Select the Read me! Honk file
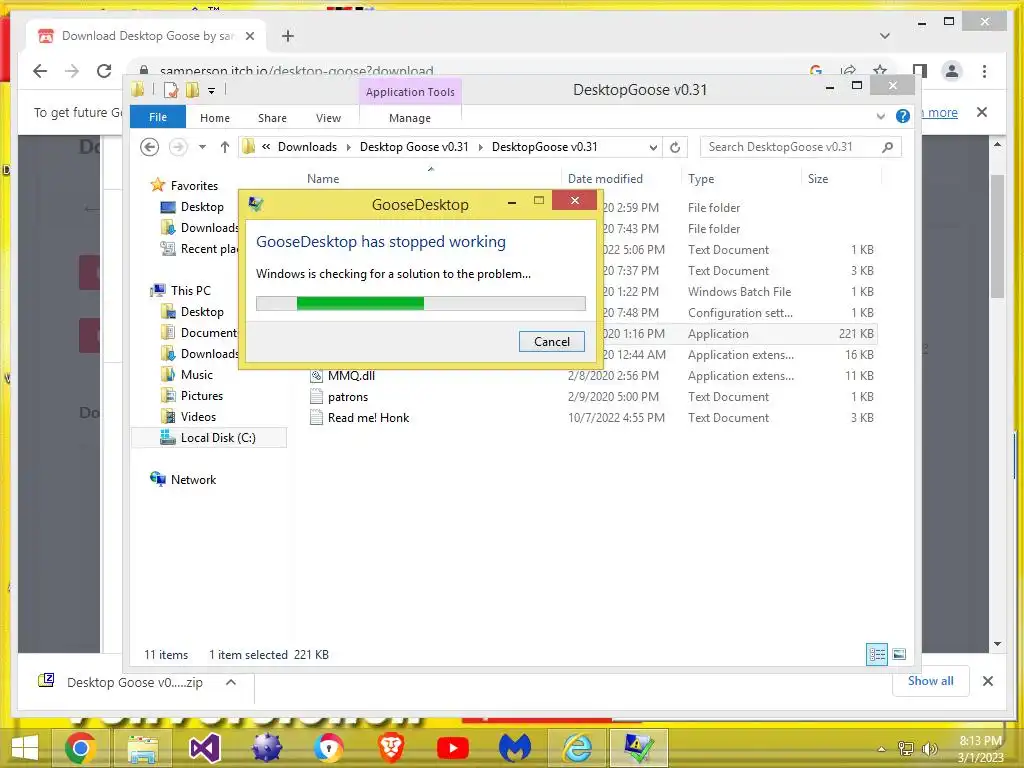The width and height of the screenshot is (1024, 768). click(x=368, y=418)
